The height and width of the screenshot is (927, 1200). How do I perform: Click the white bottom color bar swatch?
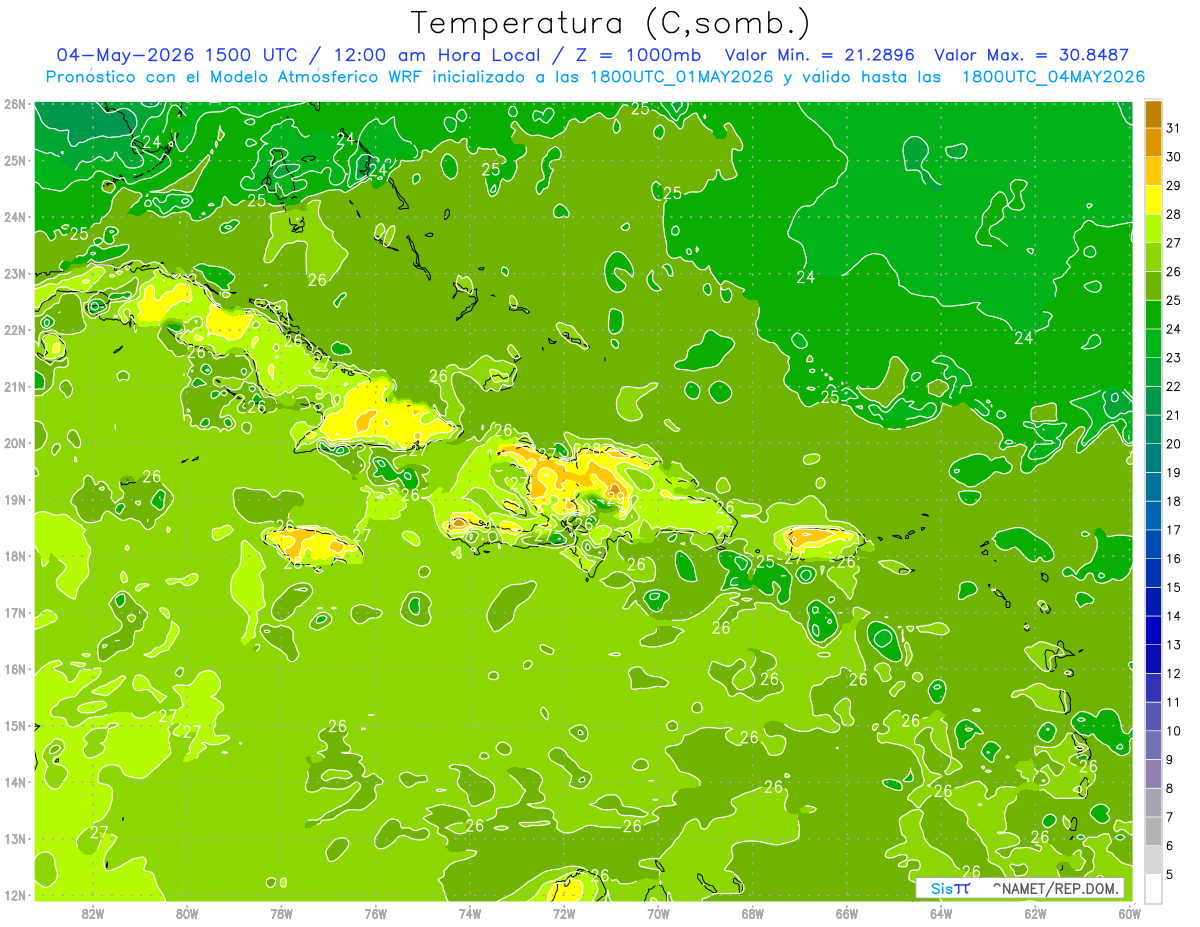coord(1153,888)
